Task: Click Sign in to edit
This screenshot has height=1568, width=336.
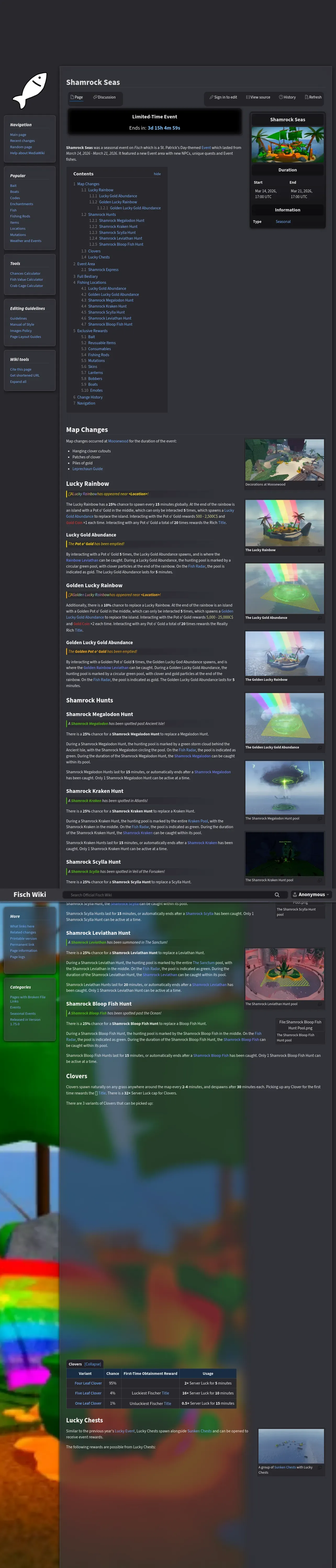Action: coord(223,97)
